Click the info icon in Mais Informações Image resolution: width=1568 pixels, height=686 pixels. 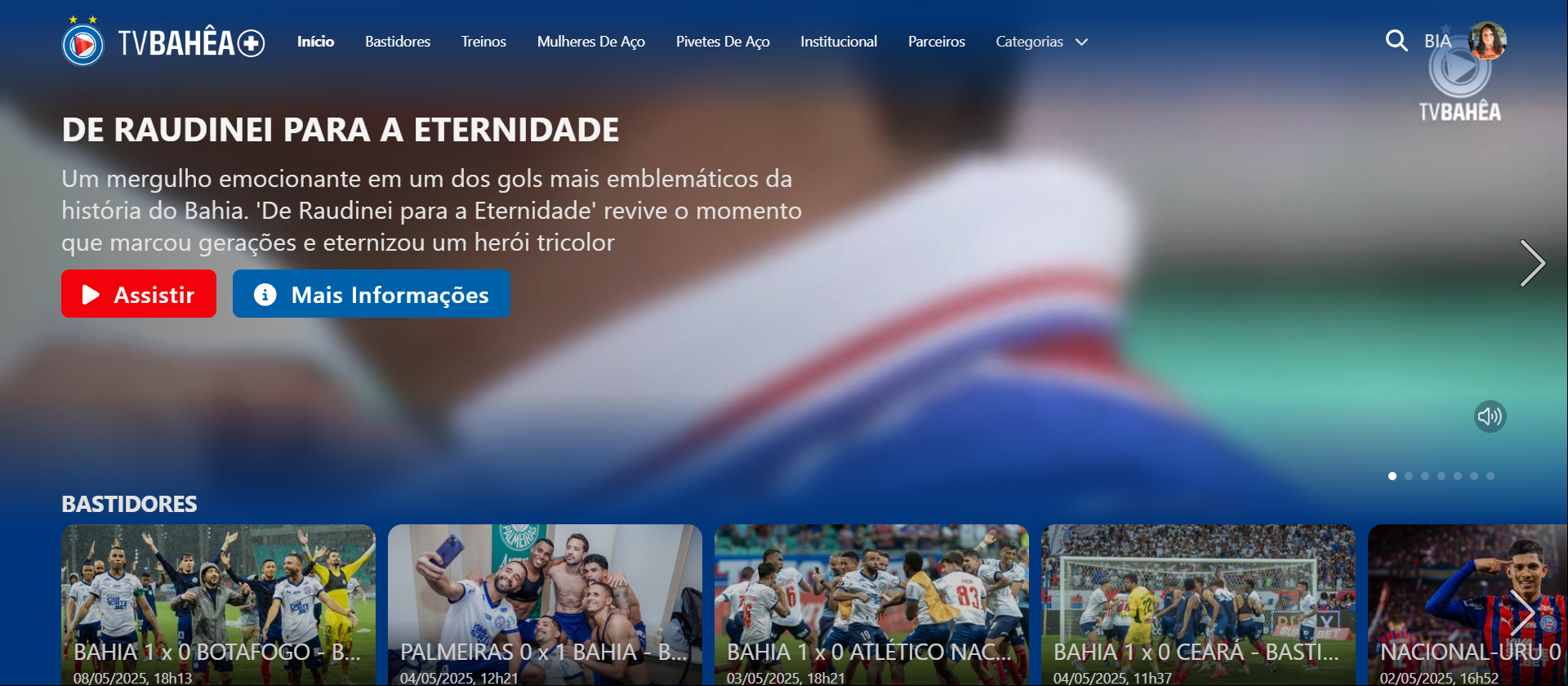265,294
